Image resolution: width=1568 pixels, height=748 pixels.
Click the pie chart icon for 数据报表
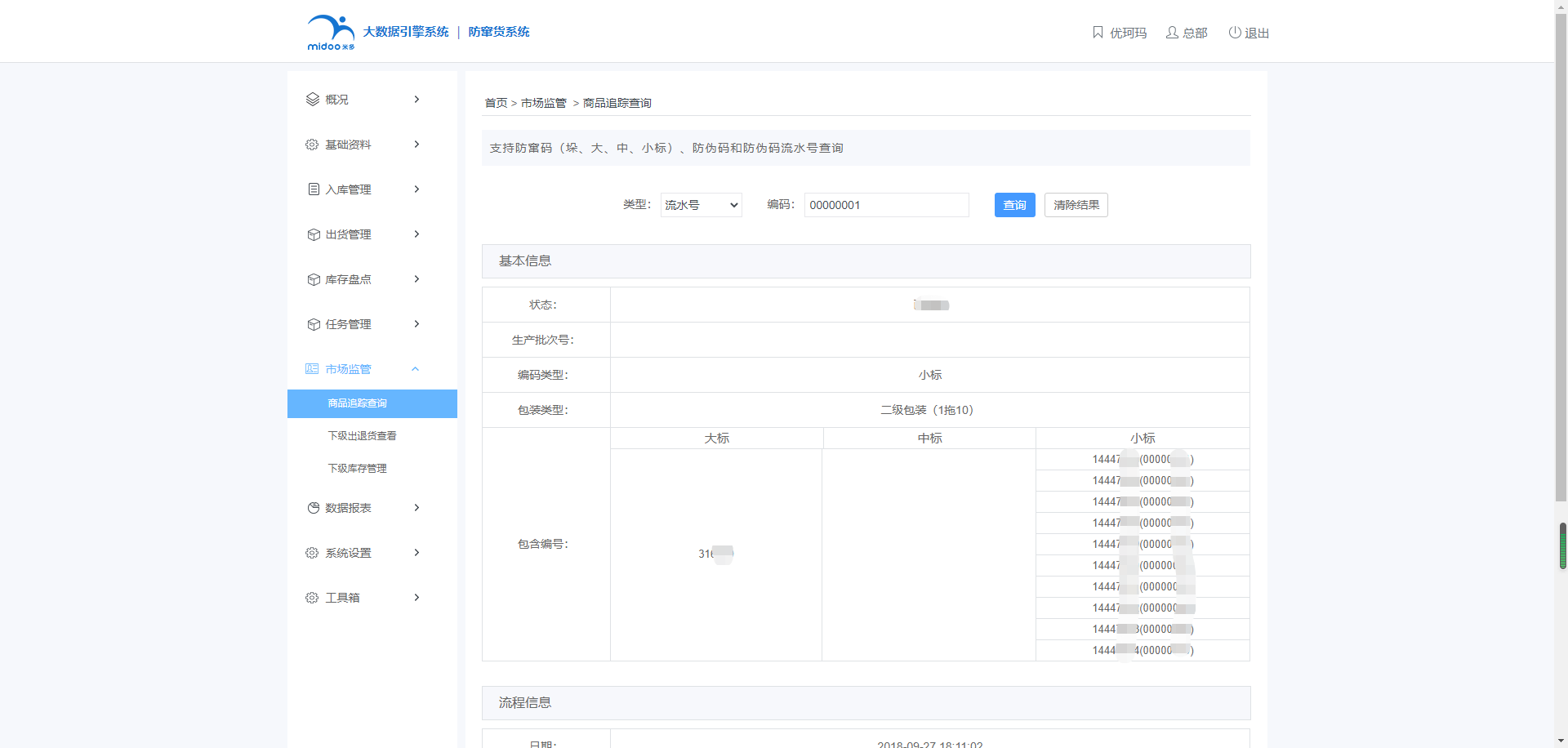(314, 508)
